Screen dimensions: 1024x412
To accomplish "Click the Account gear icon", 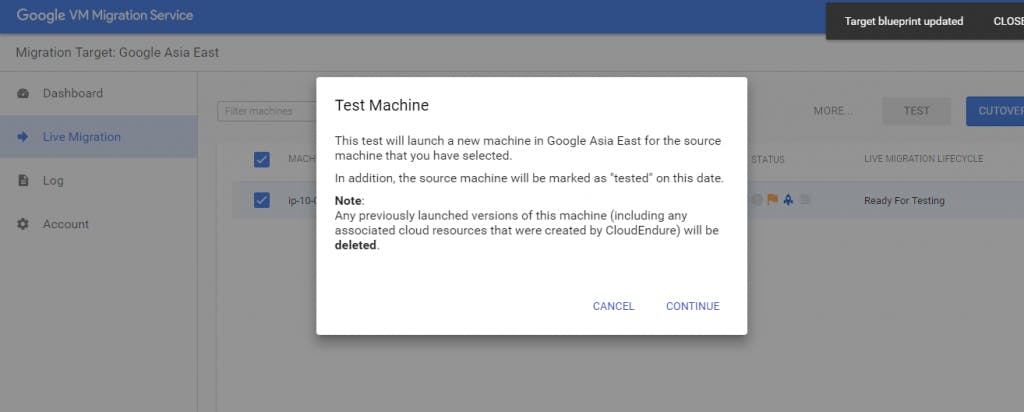I will pyautogui.click(x=23, y=225).
